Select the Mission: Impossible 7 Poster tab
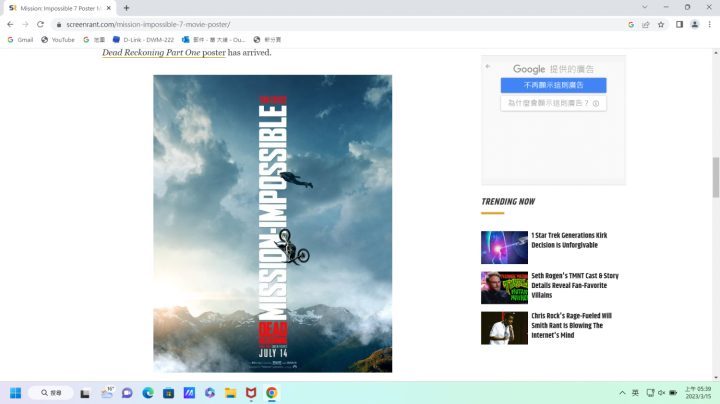This screenshot has height=404, width=720. pos(59,8)
